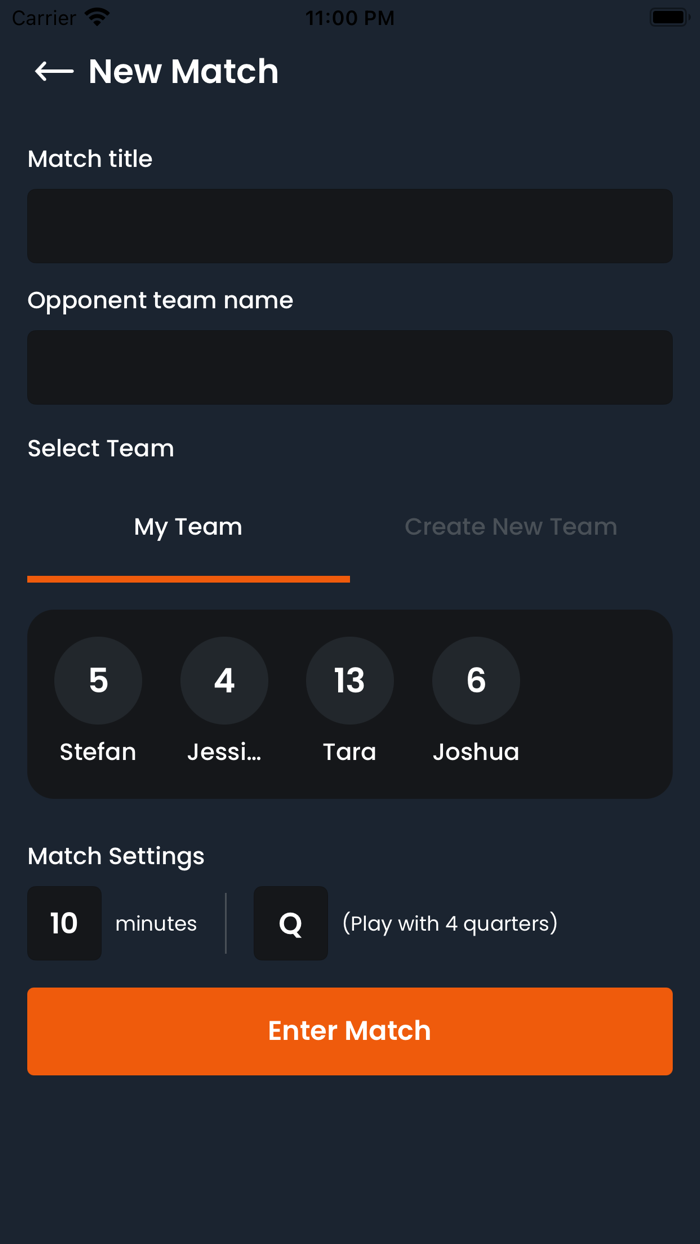The height and width of the screenshot is (1244, 700).
Task: Tap the back arrow icon
Action: (x=54, y=71)
